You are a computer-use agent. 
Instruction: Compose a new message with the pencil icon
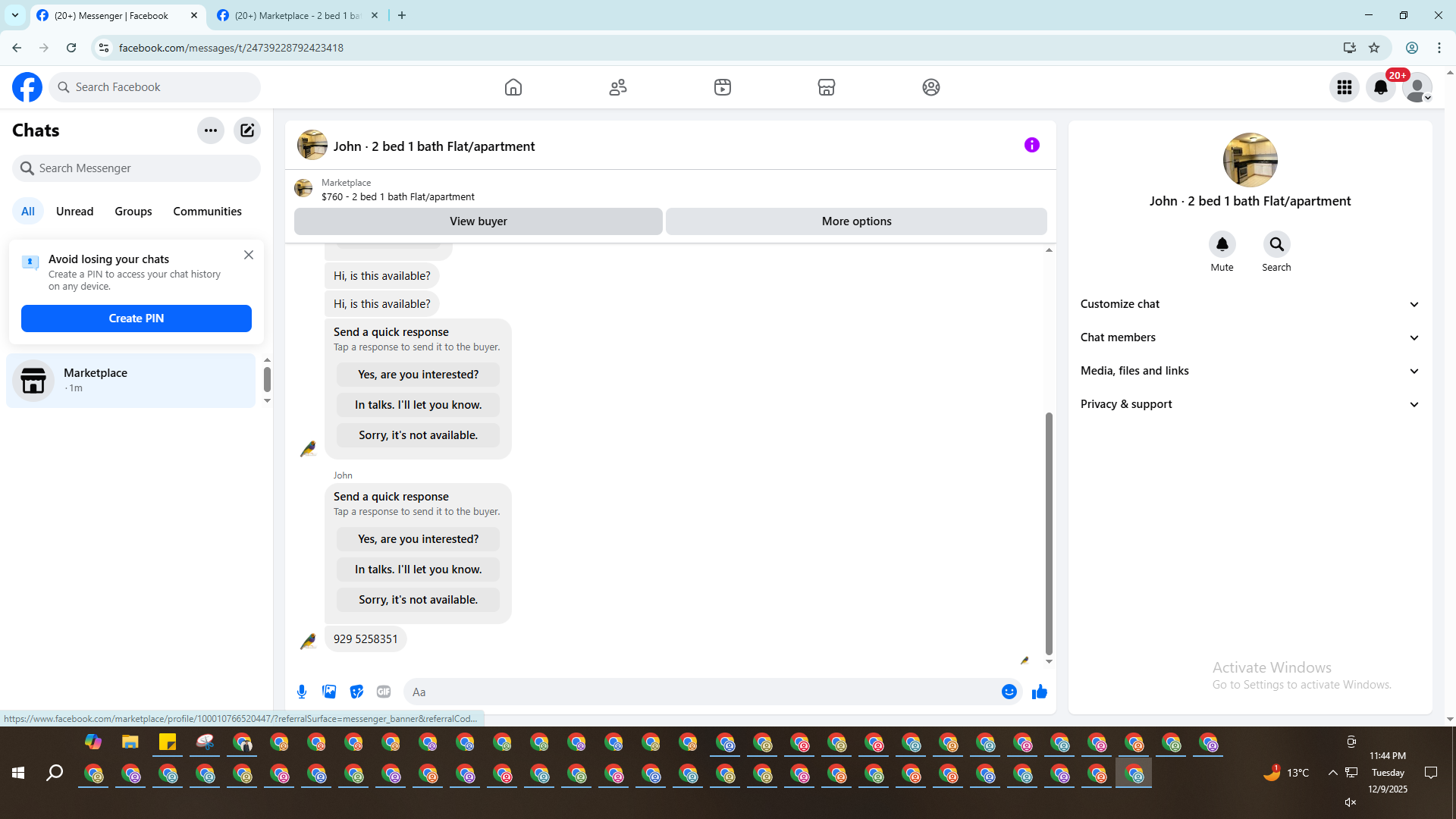(x=247, y=130)
